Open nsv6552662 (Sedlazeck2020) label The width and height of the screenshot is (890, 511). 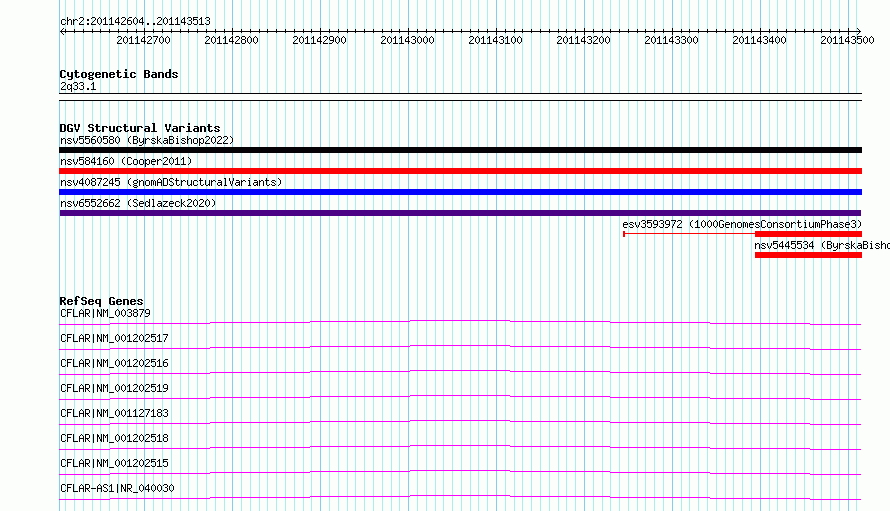coord(138,203)
